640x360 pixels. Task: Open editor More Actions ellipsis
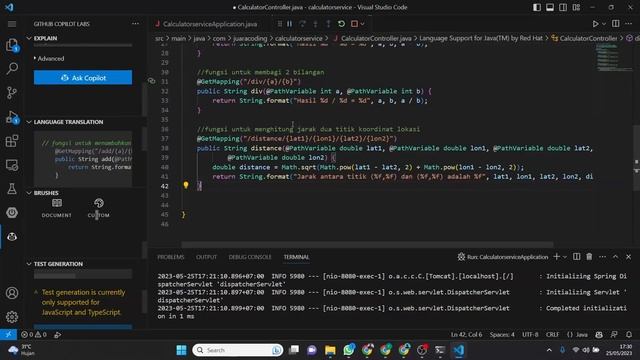click(x=629, y=24)
